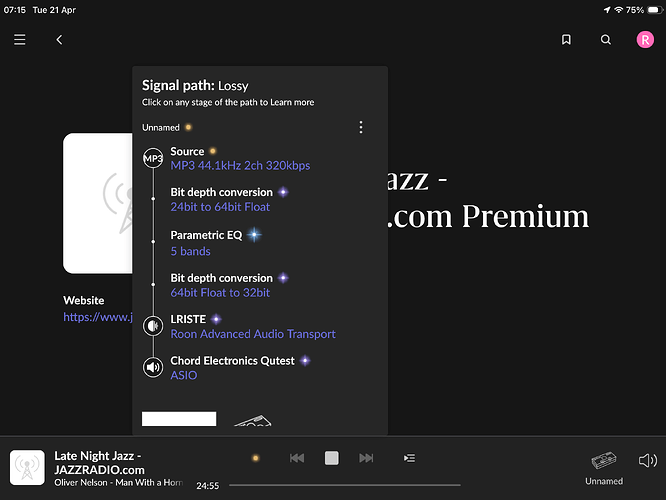Skip to previous track
The height and width of the screenshot is (500, 666).
point(297,458)
